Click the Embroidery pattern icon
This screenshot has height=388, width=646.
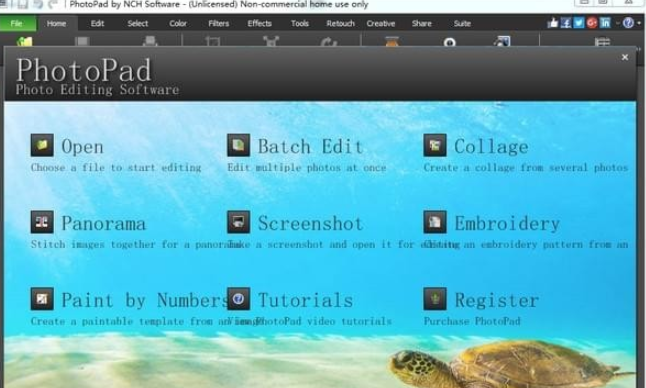click(435, 222)
